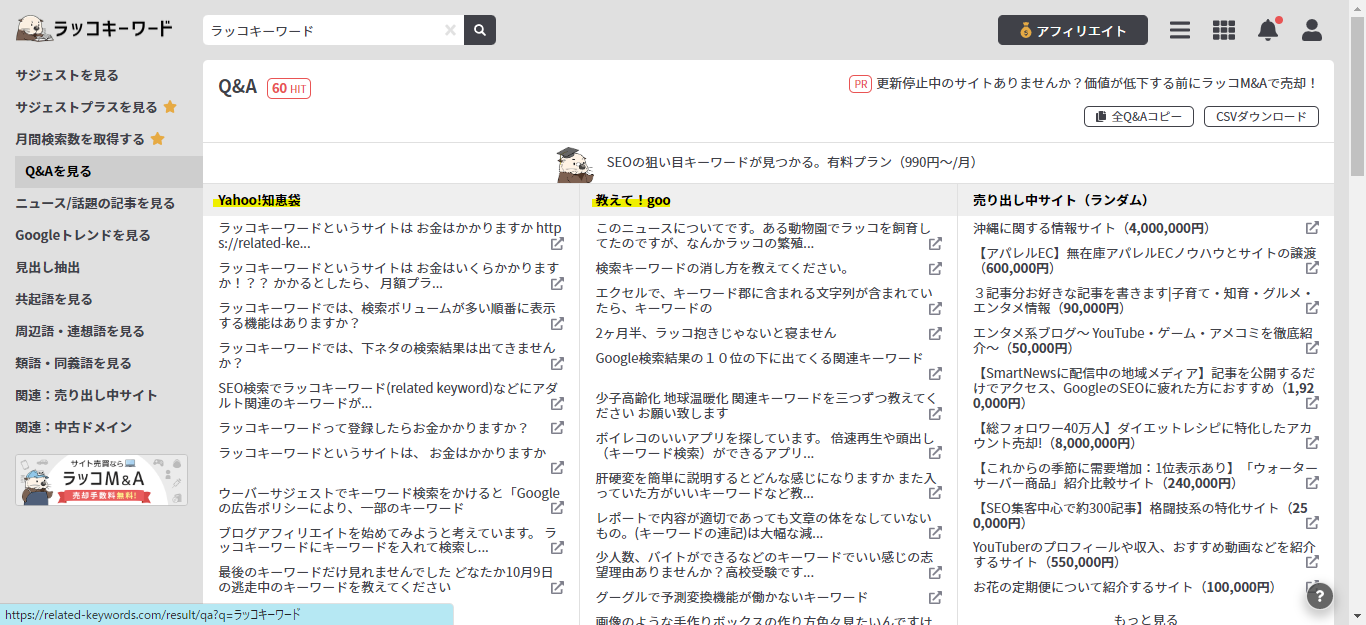The height and width of the screenshot is (625, 1366).
Task: Click the アフィリエイト button
Action: (x=1073, y=30)
